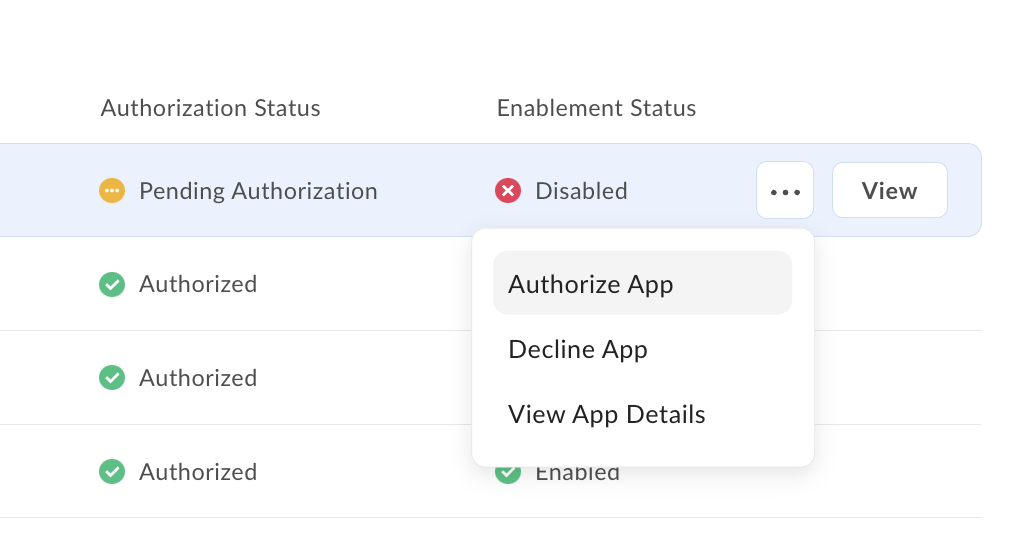1020x542 pixels.
Task: Click the partially hidden Enabled label
Action: (577, 474)
